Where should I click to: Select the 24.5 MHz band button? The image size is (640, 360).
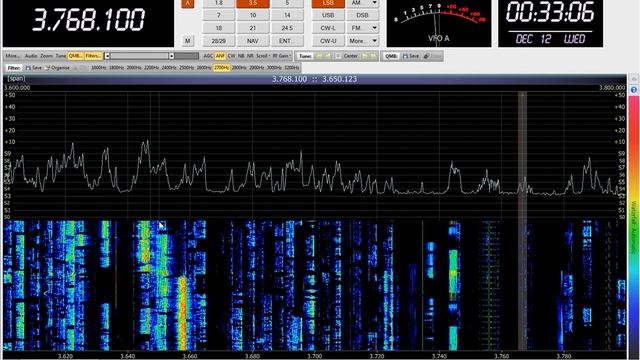[287, 28]
